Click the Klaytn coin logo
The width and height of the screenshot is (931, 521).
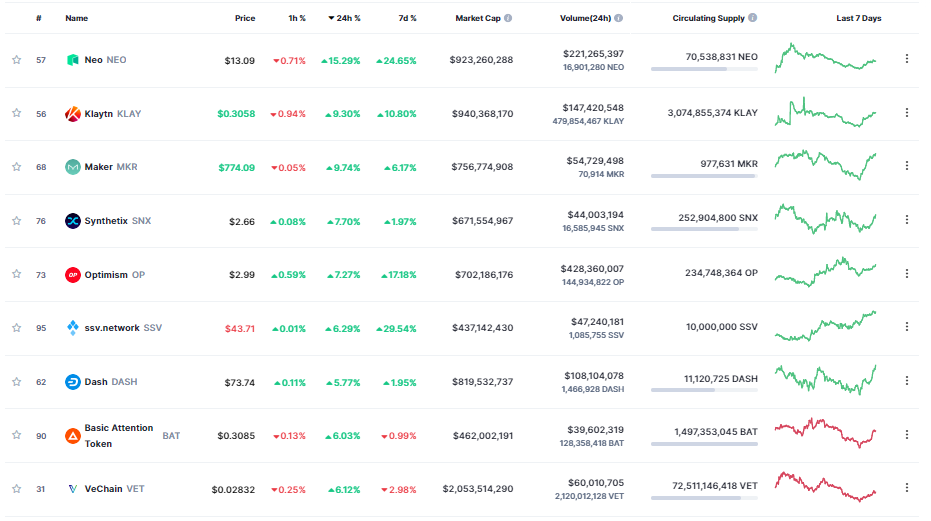click(x=72, y=113)
